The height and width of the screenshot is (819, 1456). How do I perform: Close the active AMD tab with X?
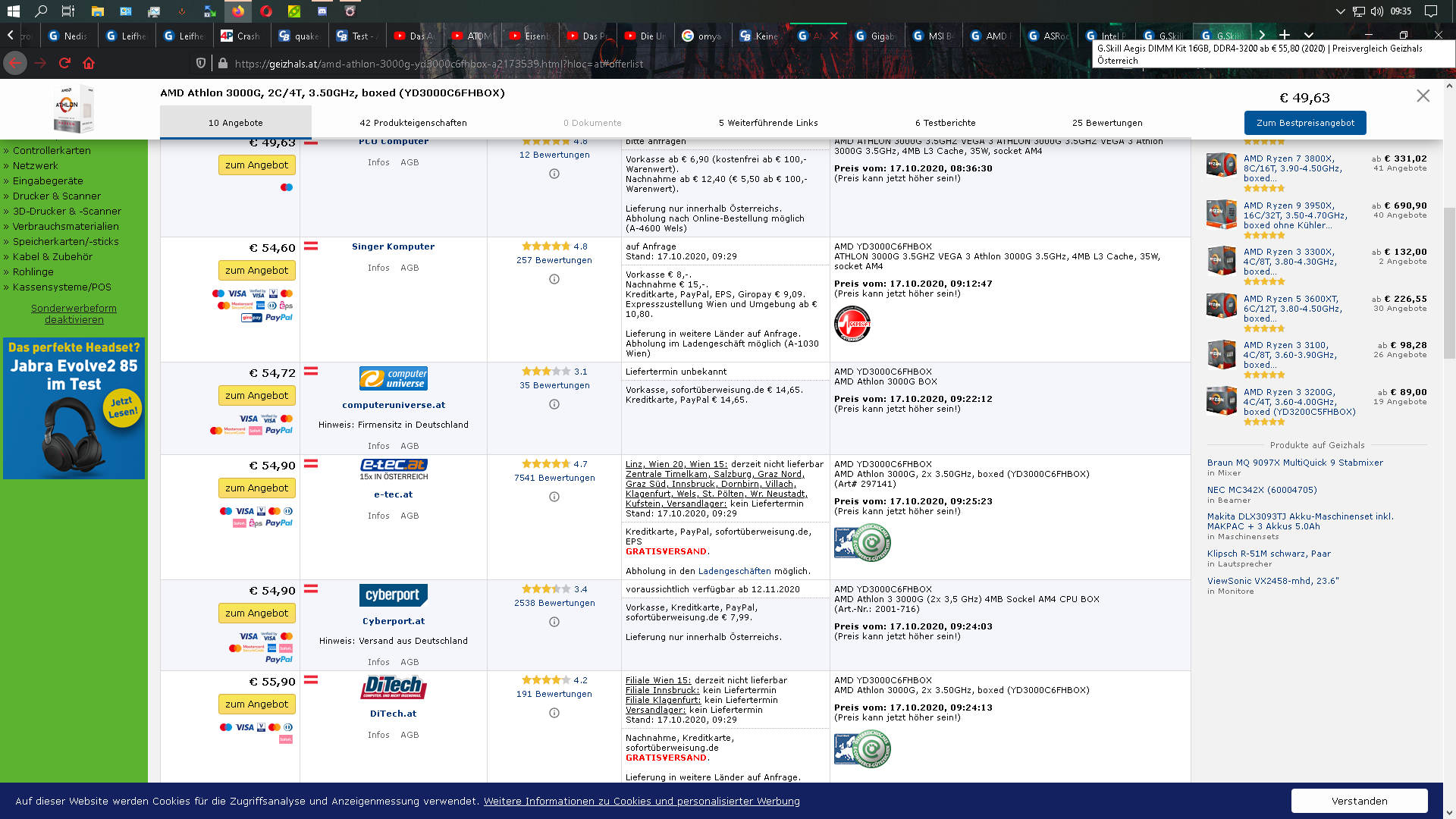(x=834, y=36)
